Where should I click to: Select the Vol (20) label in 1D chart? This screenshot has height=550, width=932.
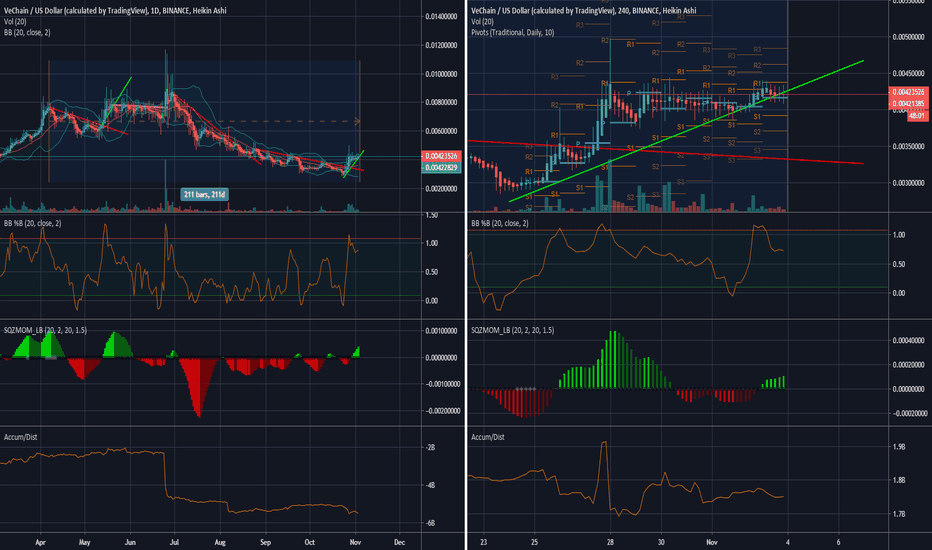[x=15, y=21]
